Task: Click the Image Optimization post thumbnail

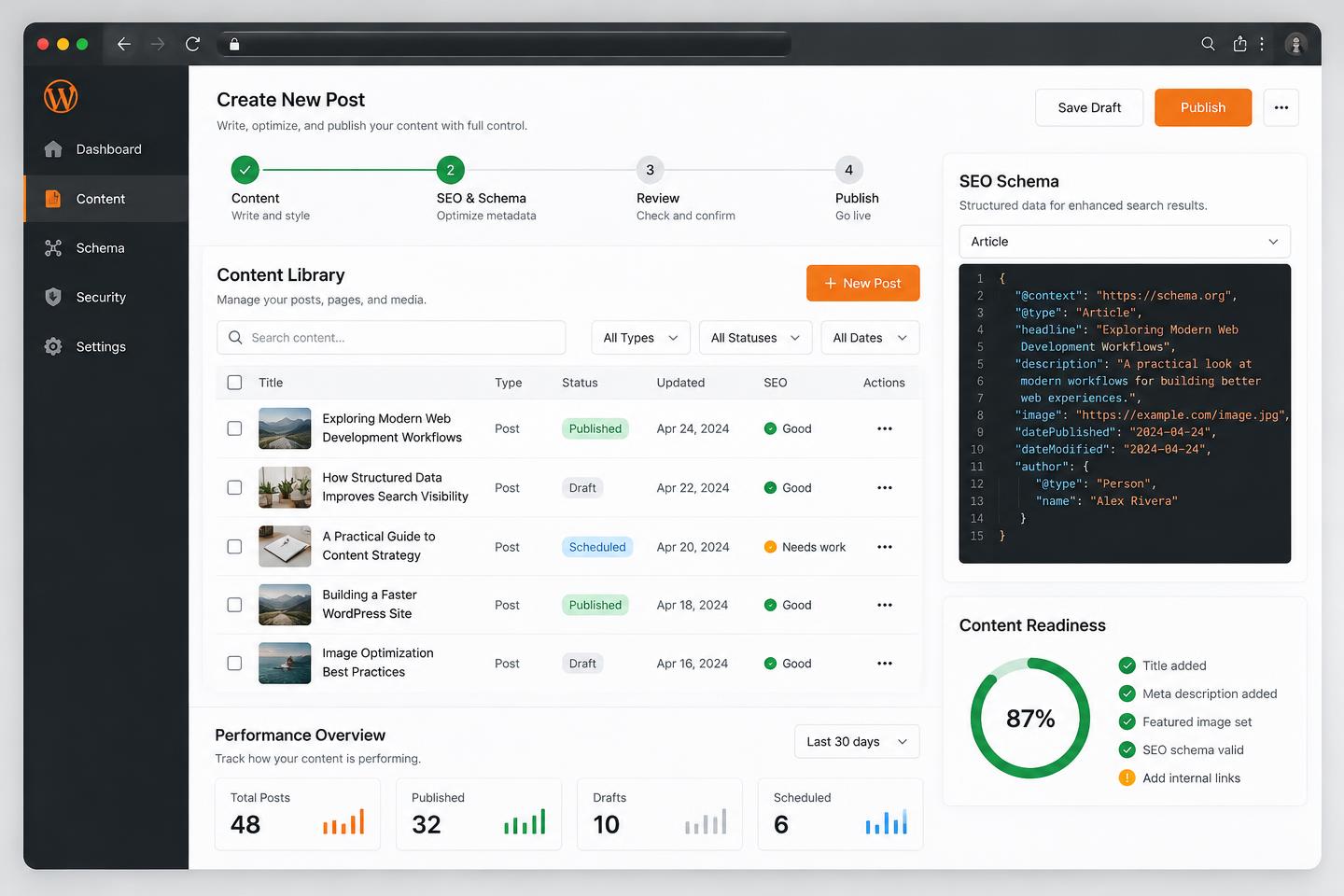Action: point(285,664)
